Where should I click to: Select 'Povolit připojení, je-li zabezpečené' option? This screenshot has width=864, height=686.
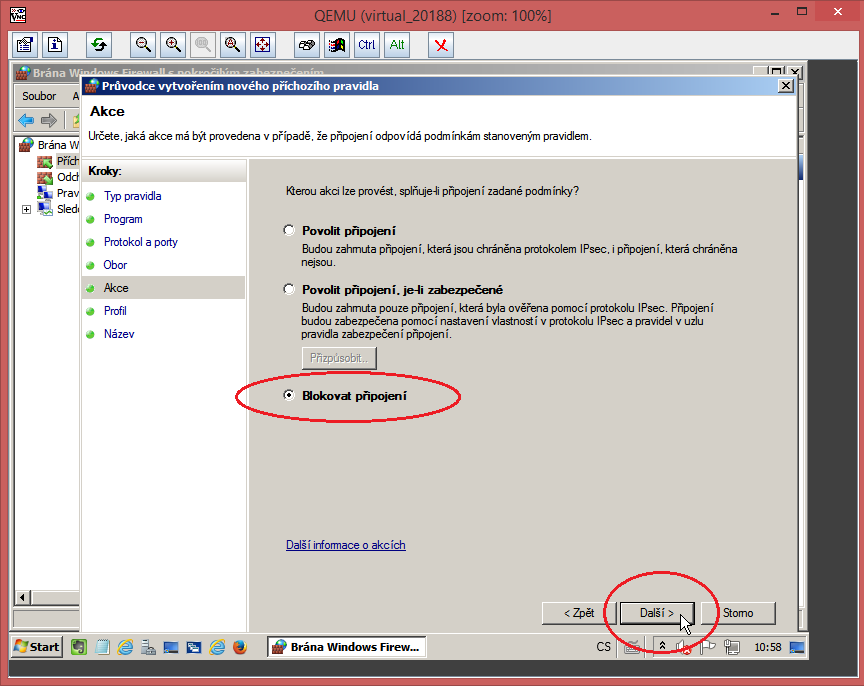click(x=289, y=289)
